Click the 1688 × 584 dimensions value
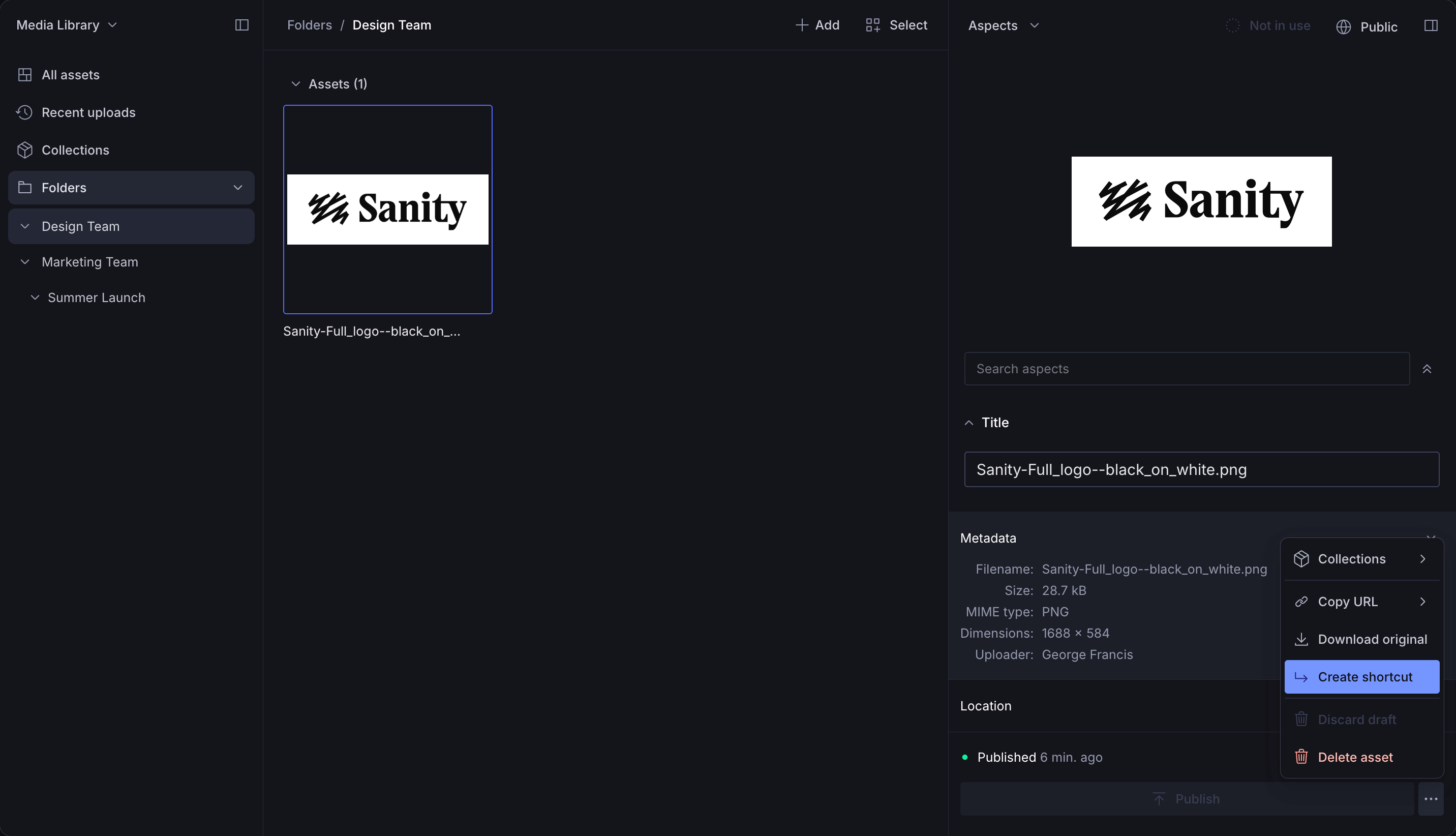 (1075, 633)
